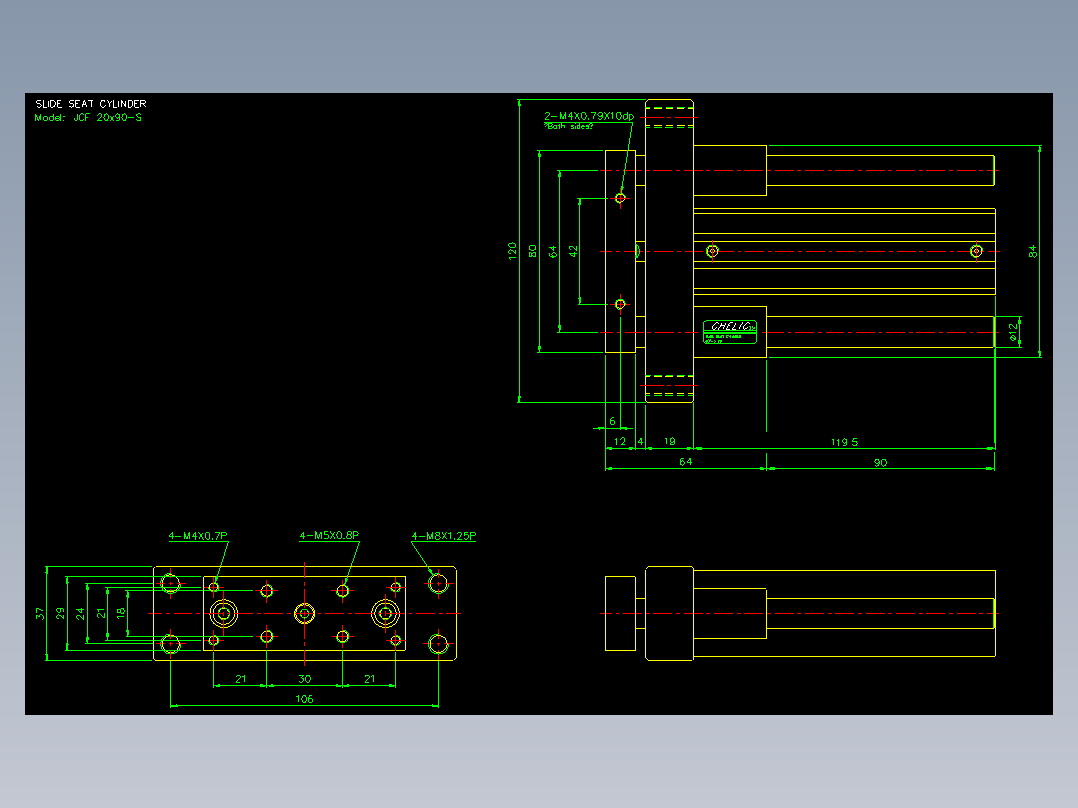The height and width of the screenshot is (808, 1078).
Task: Click the 2-M4X0.79X10dp thread annotation
Action: tap(588, 116)
